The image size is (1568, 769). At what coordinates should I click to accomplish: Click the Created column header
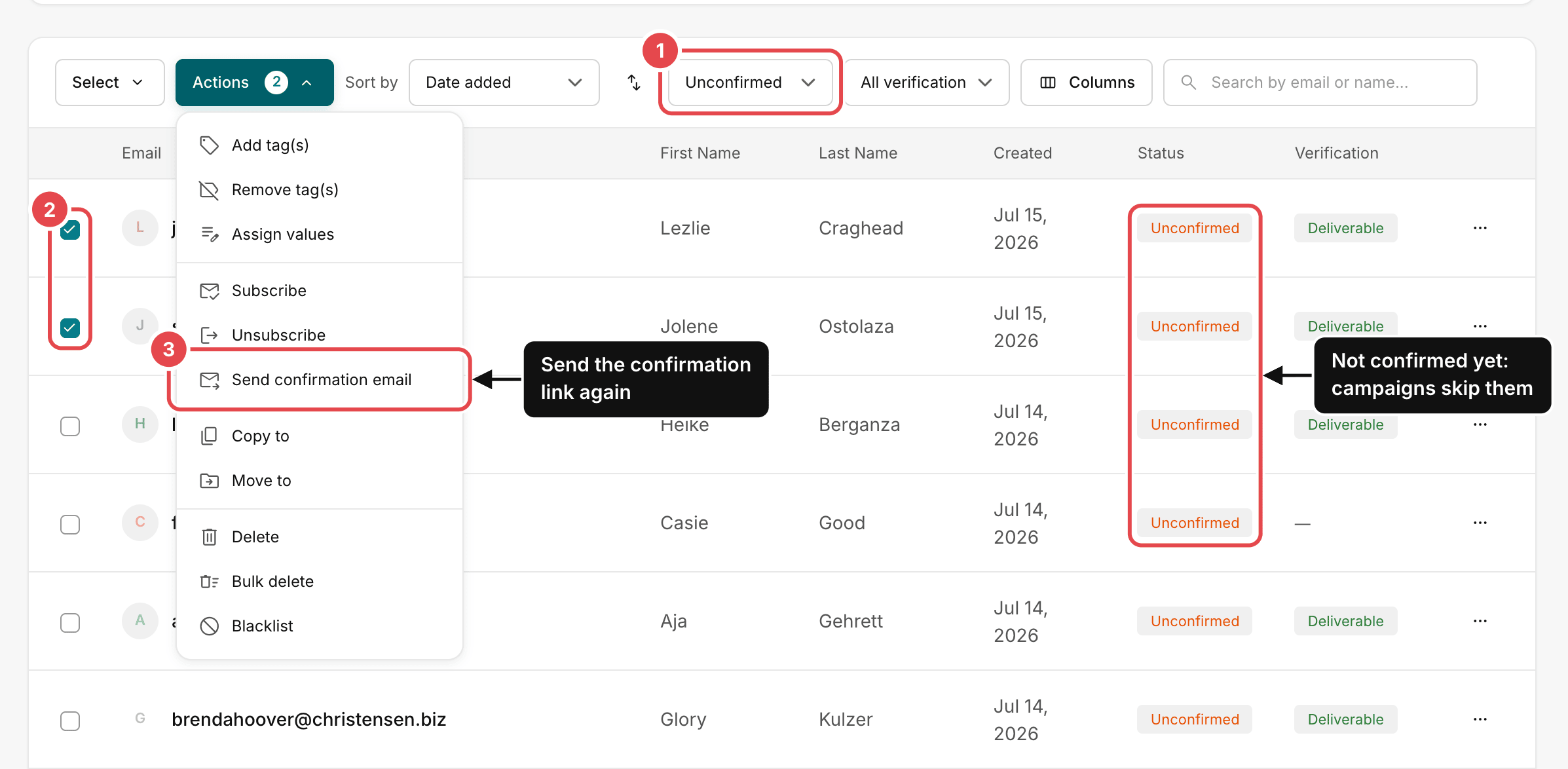click(1022, 153)
